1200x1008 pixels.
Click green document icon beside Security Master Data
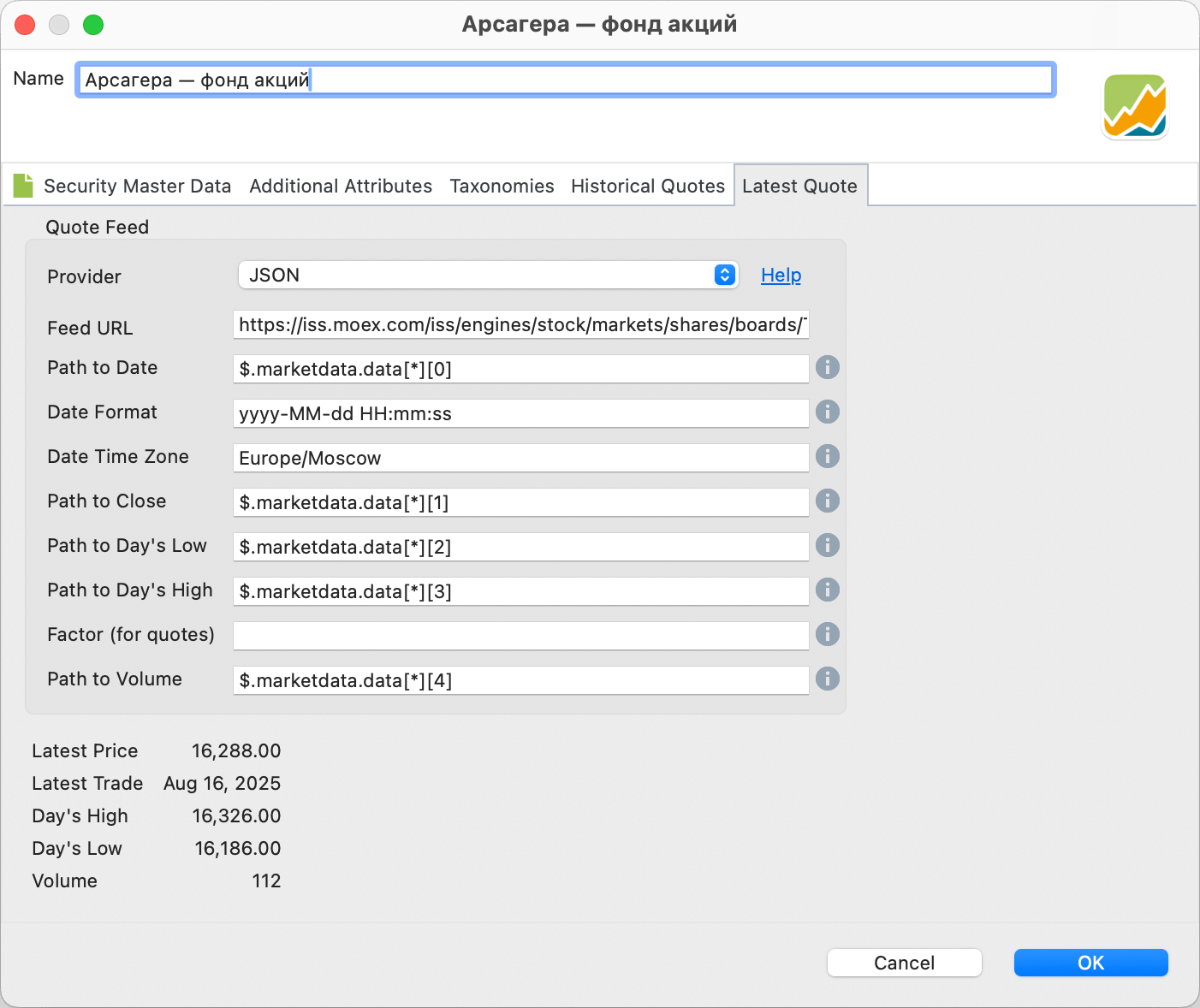point(23,185)
